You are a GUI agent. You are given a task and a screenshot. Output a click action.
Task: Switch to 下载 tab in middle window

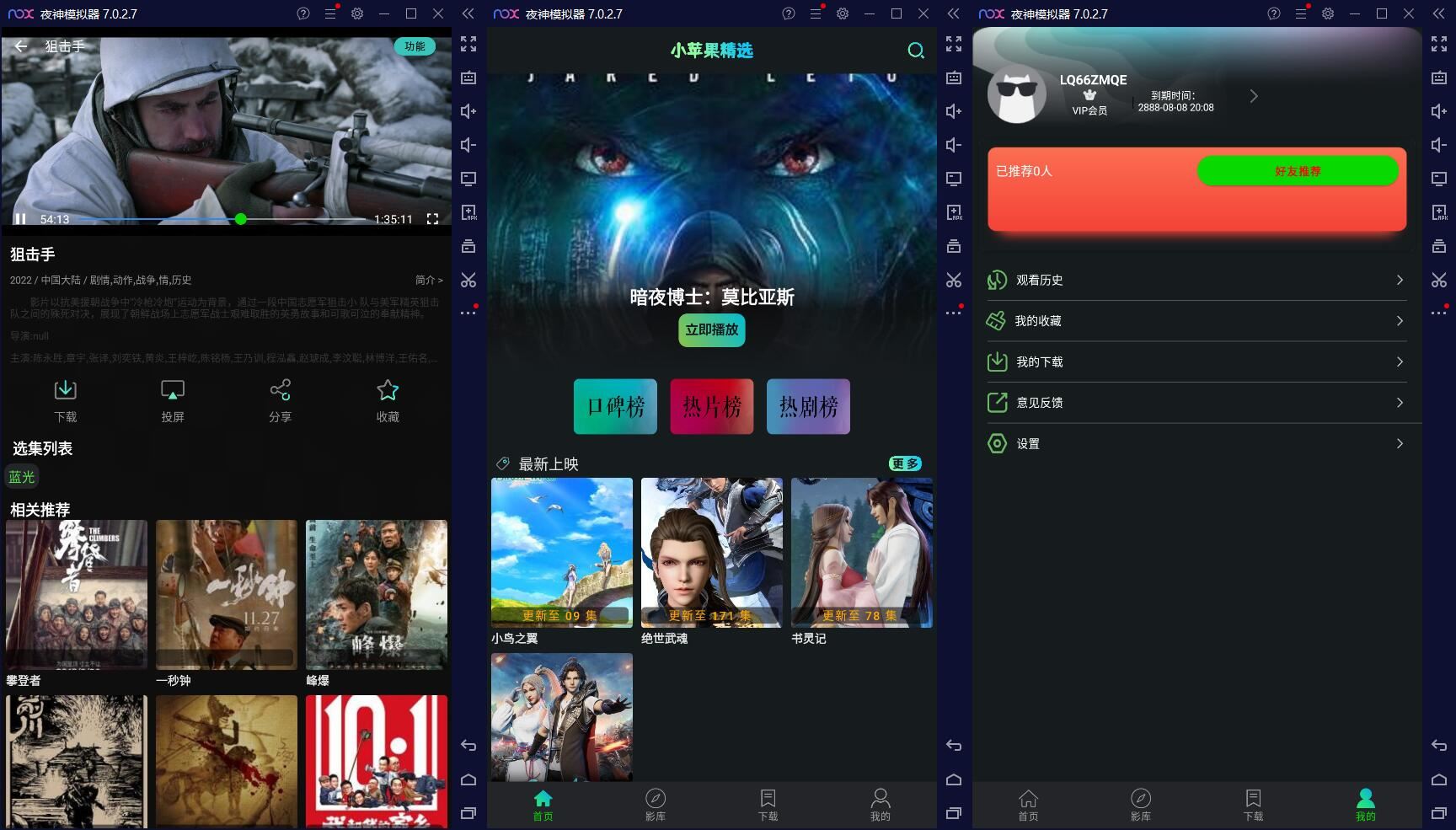(768, 806)
